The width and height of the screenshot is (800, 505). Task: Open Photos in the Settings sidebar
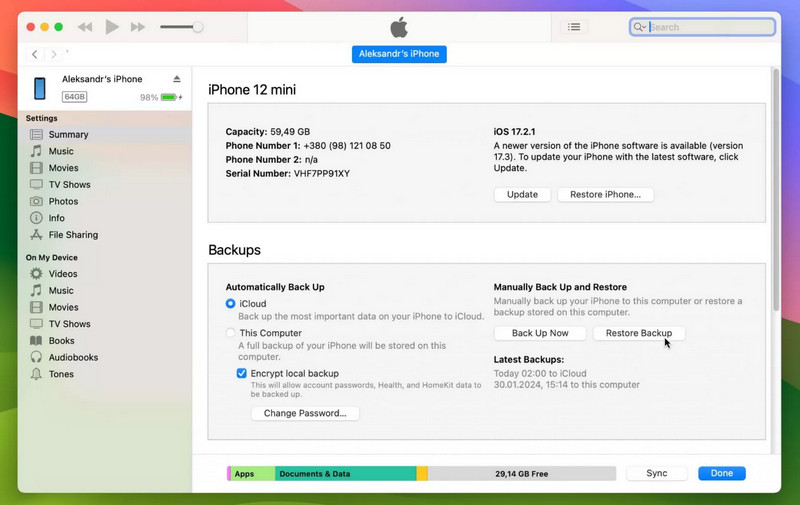62,201
